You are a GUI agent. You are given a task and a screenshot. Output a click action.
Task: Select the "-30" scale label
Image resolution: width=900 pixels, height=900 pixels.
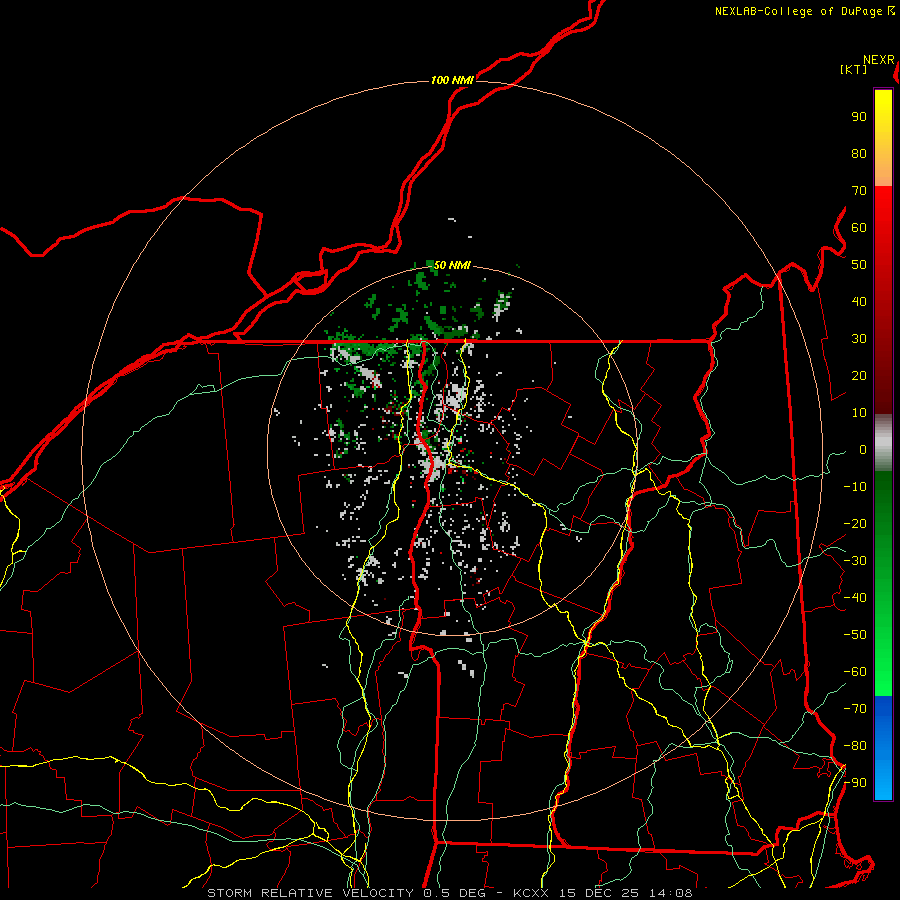tap(855, 561)
